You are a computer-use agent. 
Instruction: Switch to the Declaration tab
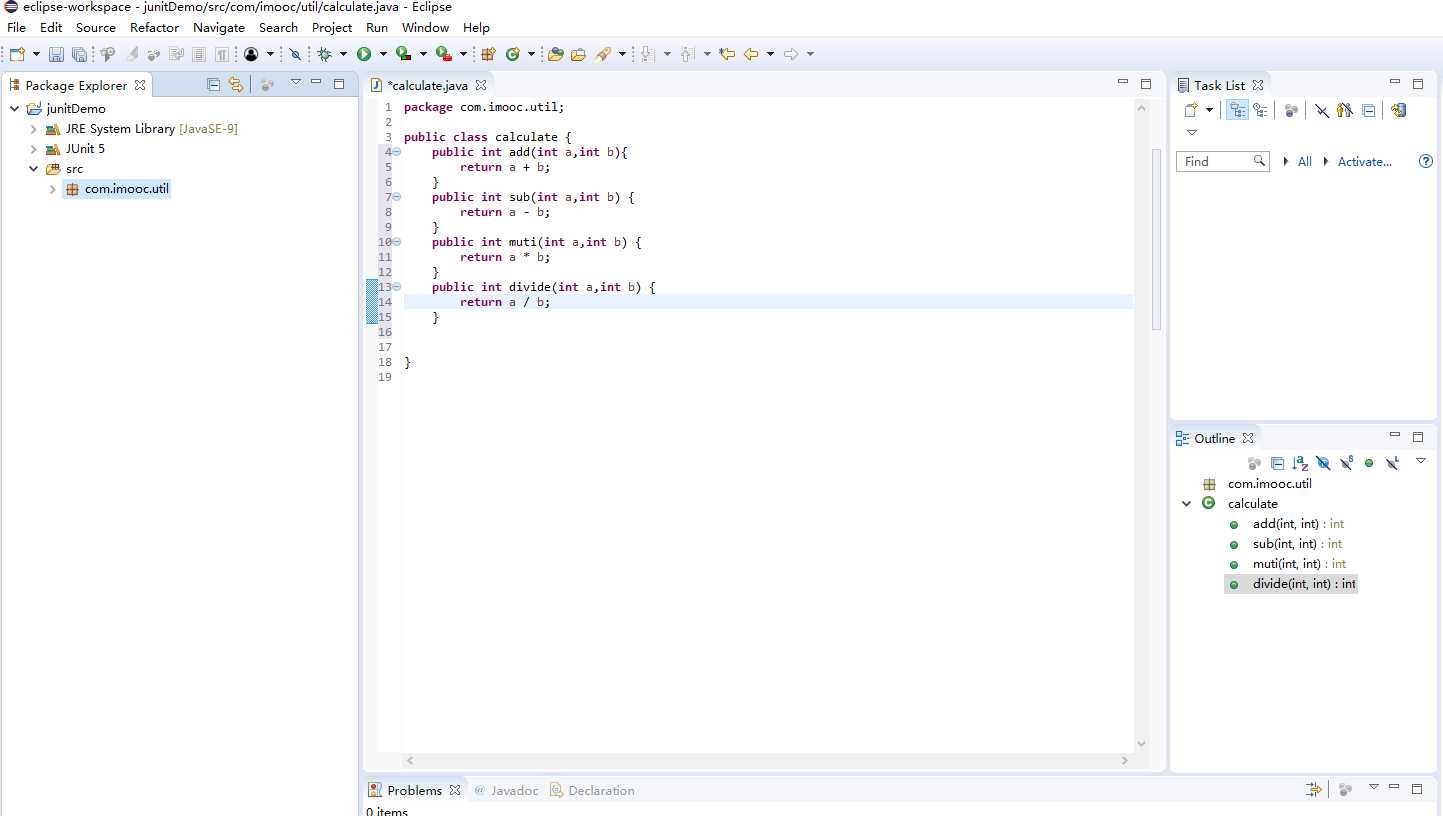592,790
